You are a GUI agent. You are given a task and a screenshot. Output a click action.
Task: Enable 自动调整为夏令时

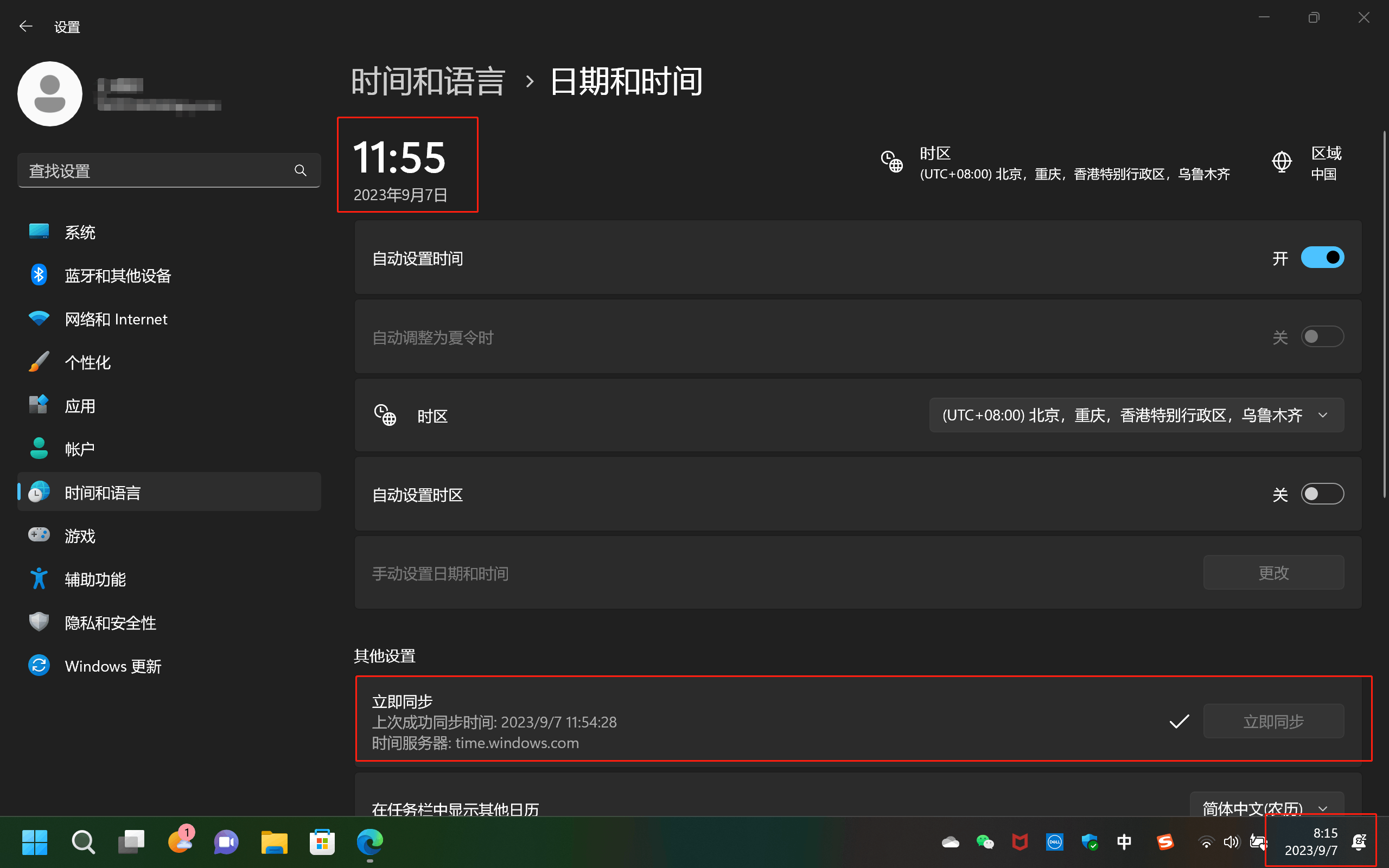(1322, 337)
